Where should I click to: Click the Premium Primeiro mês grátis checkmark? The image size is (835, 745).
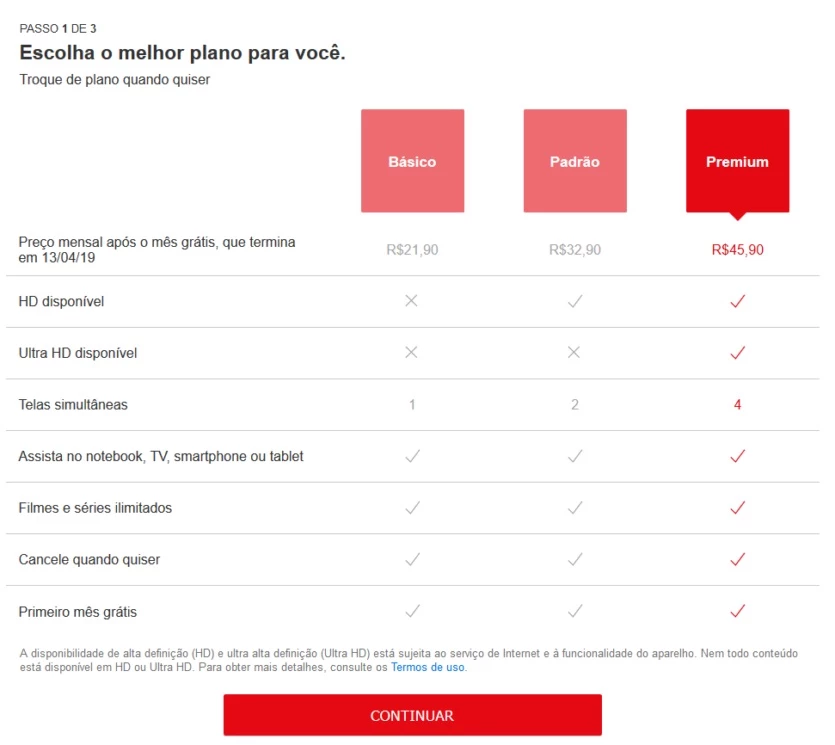coord(738,611)
